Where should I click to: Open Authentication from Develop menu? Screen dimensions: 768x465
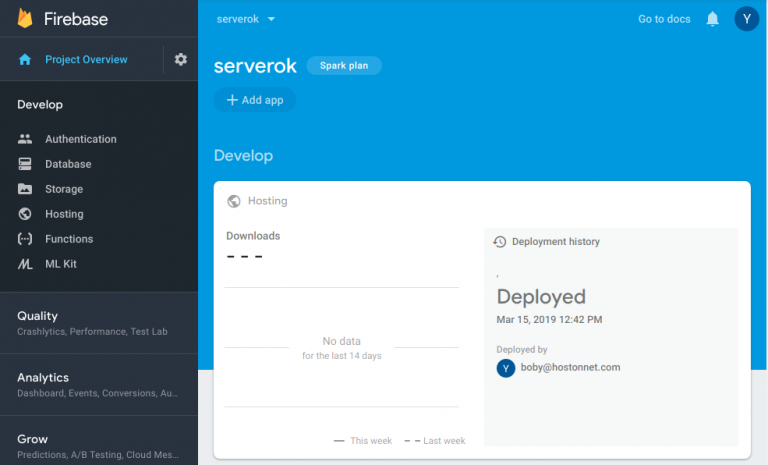(x=81, y=139)
